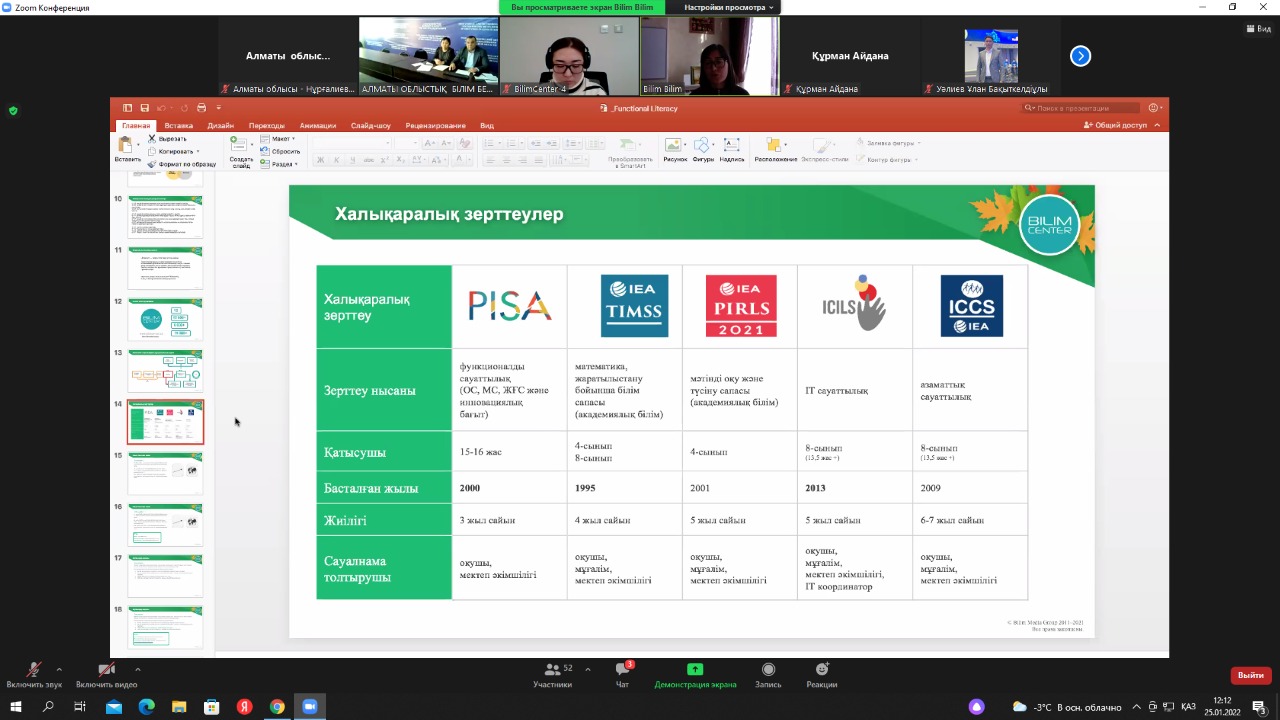Open Google Chrome from taskbar

pos(277,706)
